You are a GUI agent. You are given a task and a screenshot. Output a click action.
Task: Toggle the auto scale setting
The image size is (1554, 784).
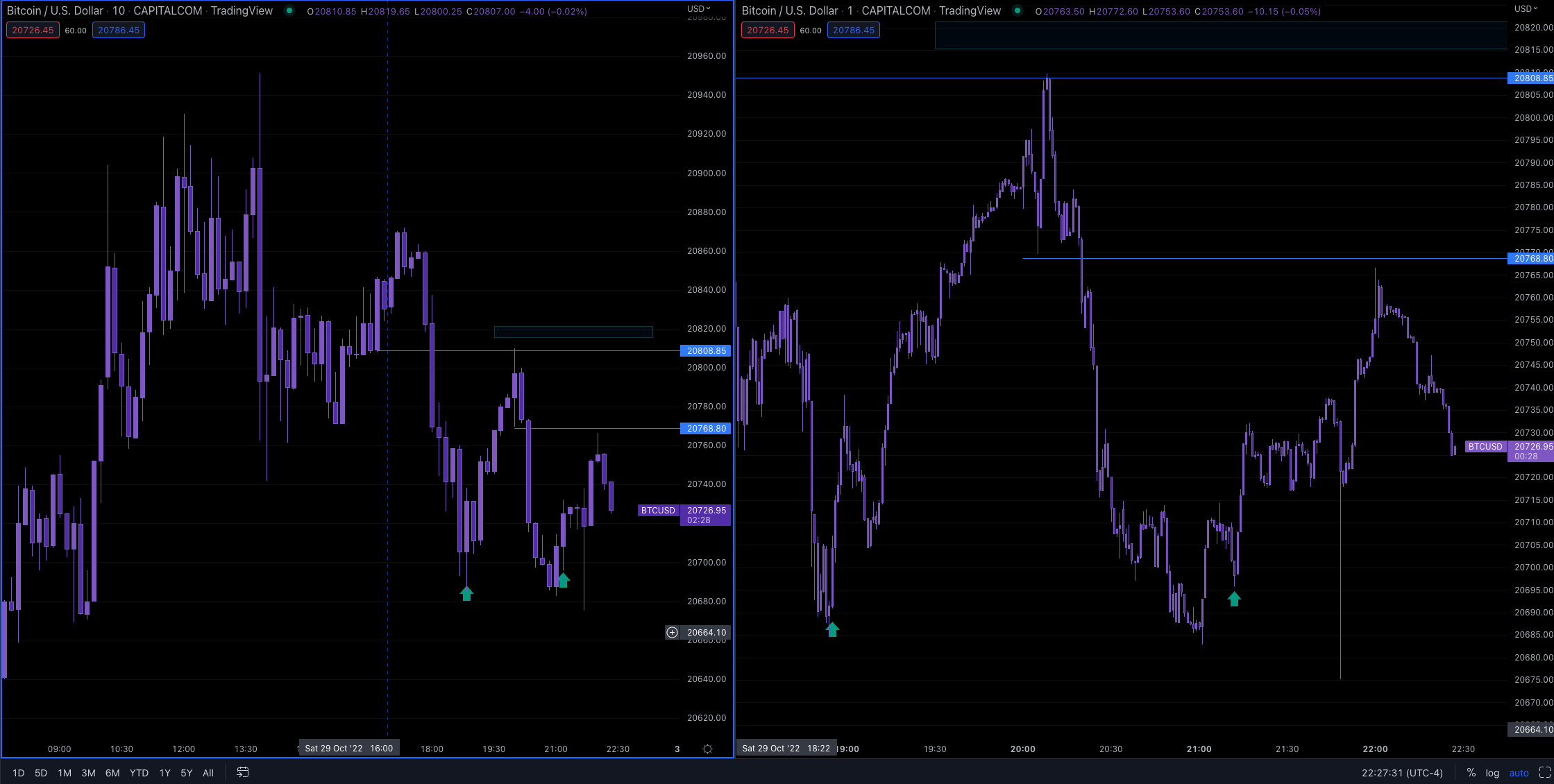[1519, 772]
